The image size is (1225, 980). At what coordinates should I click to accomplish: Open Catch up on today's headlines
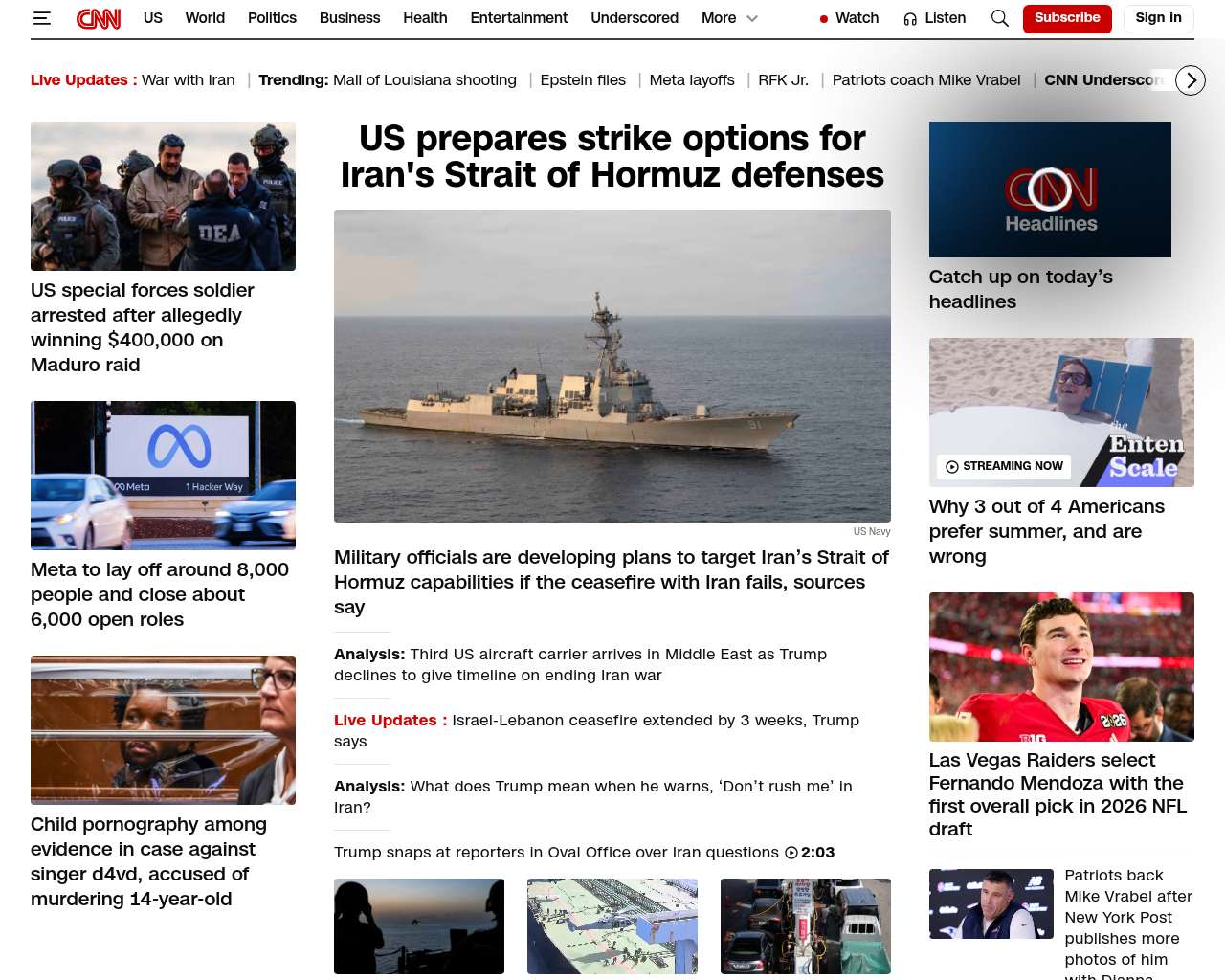(1021, 289)
